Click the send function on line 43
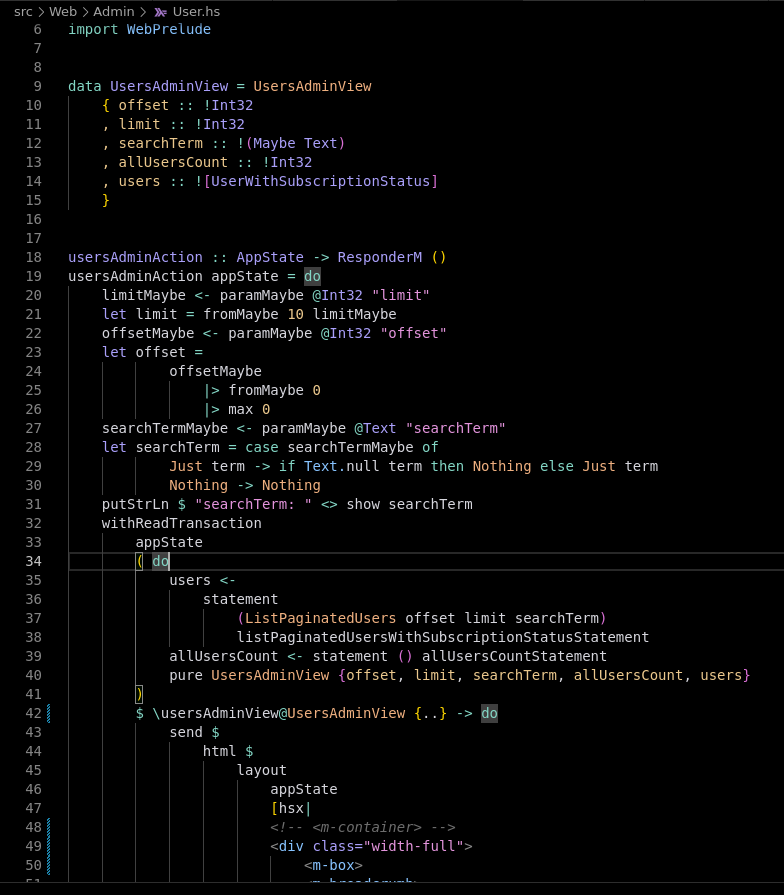This screenshot has height=895, width=784. (x=186, y=732)
